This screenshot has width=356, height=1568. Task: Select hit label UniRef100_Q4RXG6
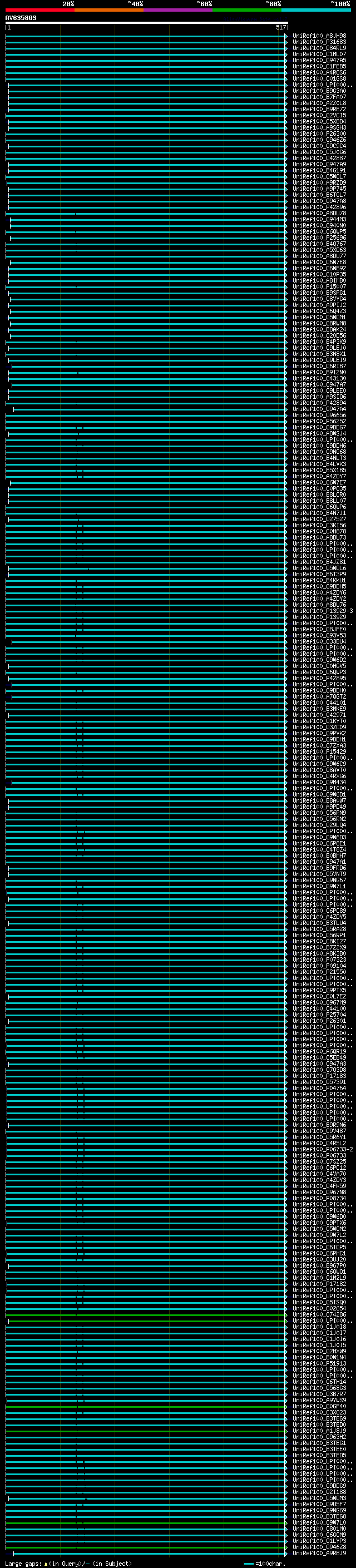coord(319,776)
